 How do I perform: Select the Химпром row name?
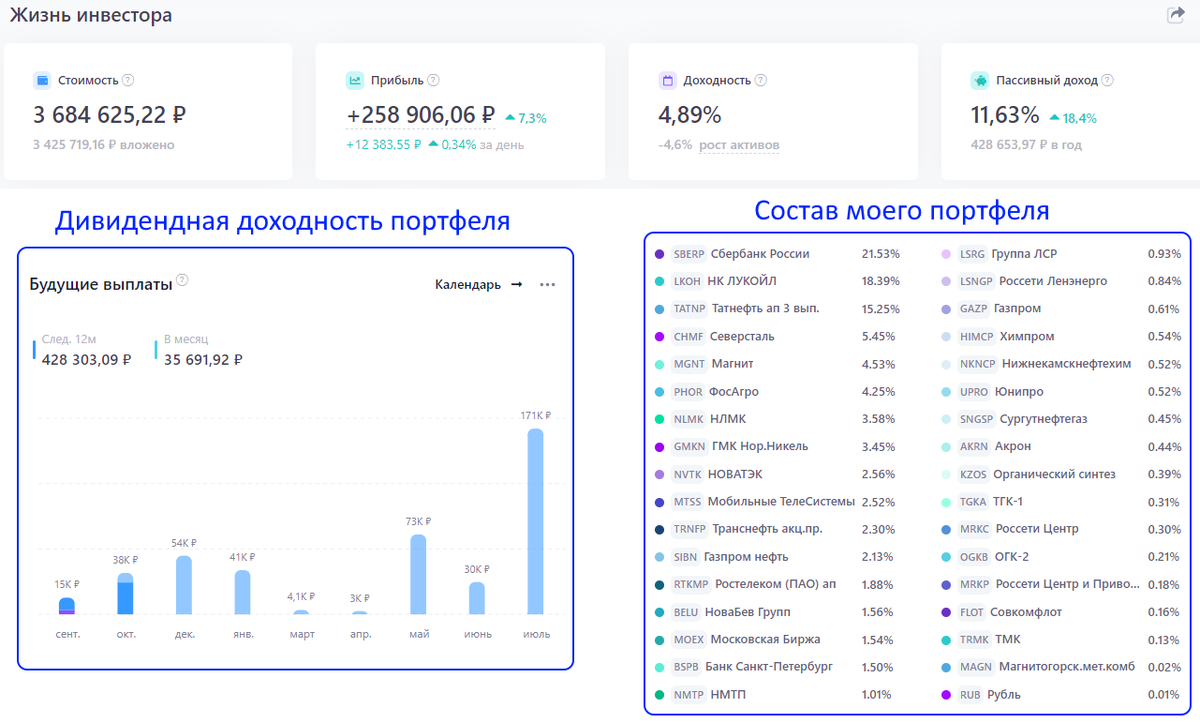tap(1028, 337)
